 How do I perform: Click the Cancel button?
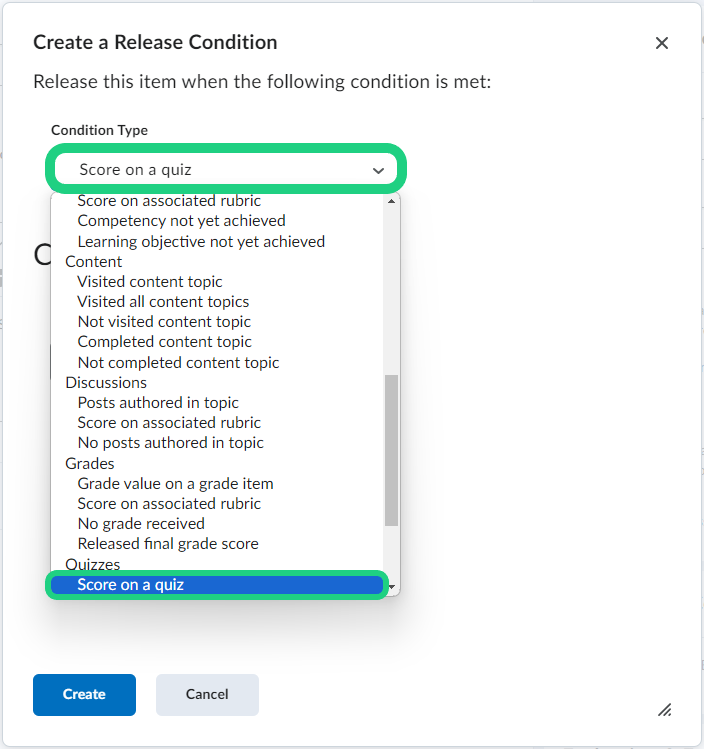[207, 694]
